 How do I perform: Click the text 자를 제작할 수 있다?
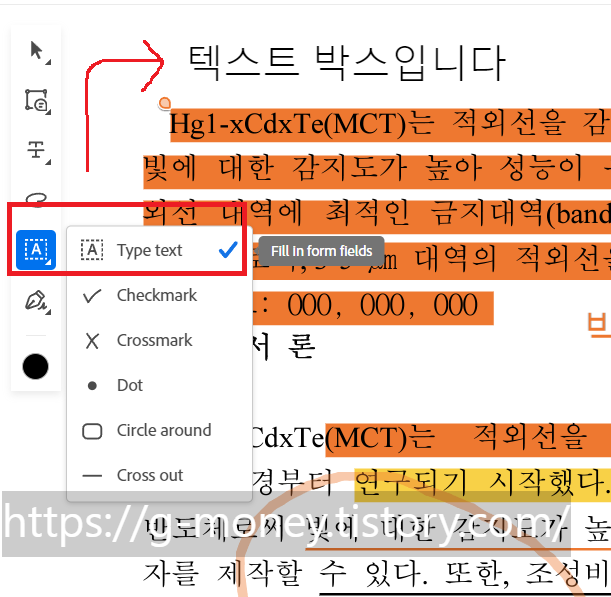285,574
